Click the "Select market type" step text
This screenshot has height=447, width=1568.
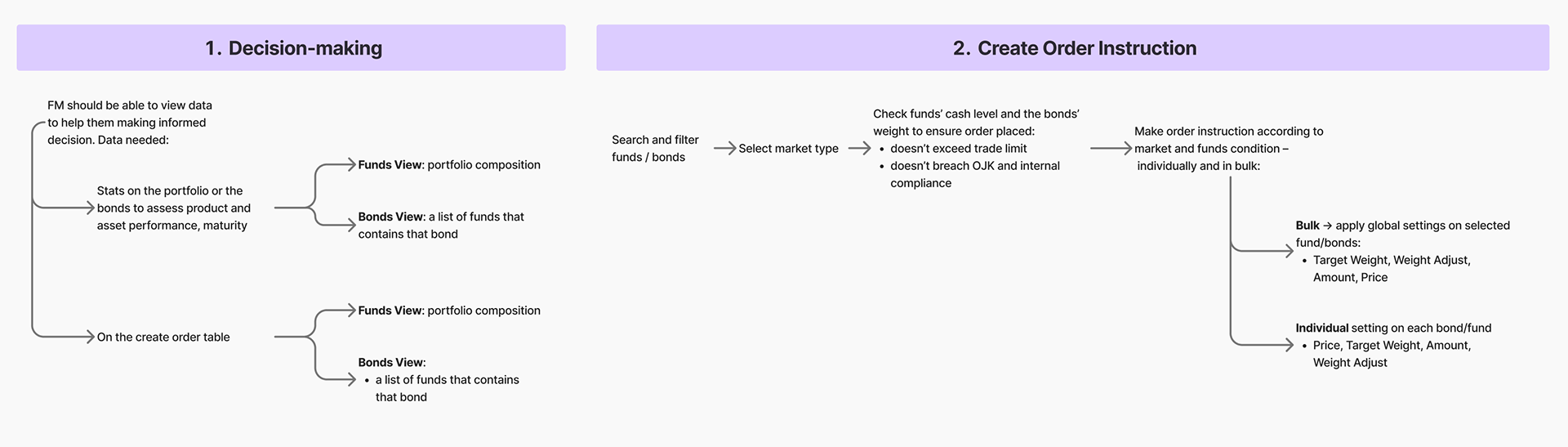[x=788, y=149]
